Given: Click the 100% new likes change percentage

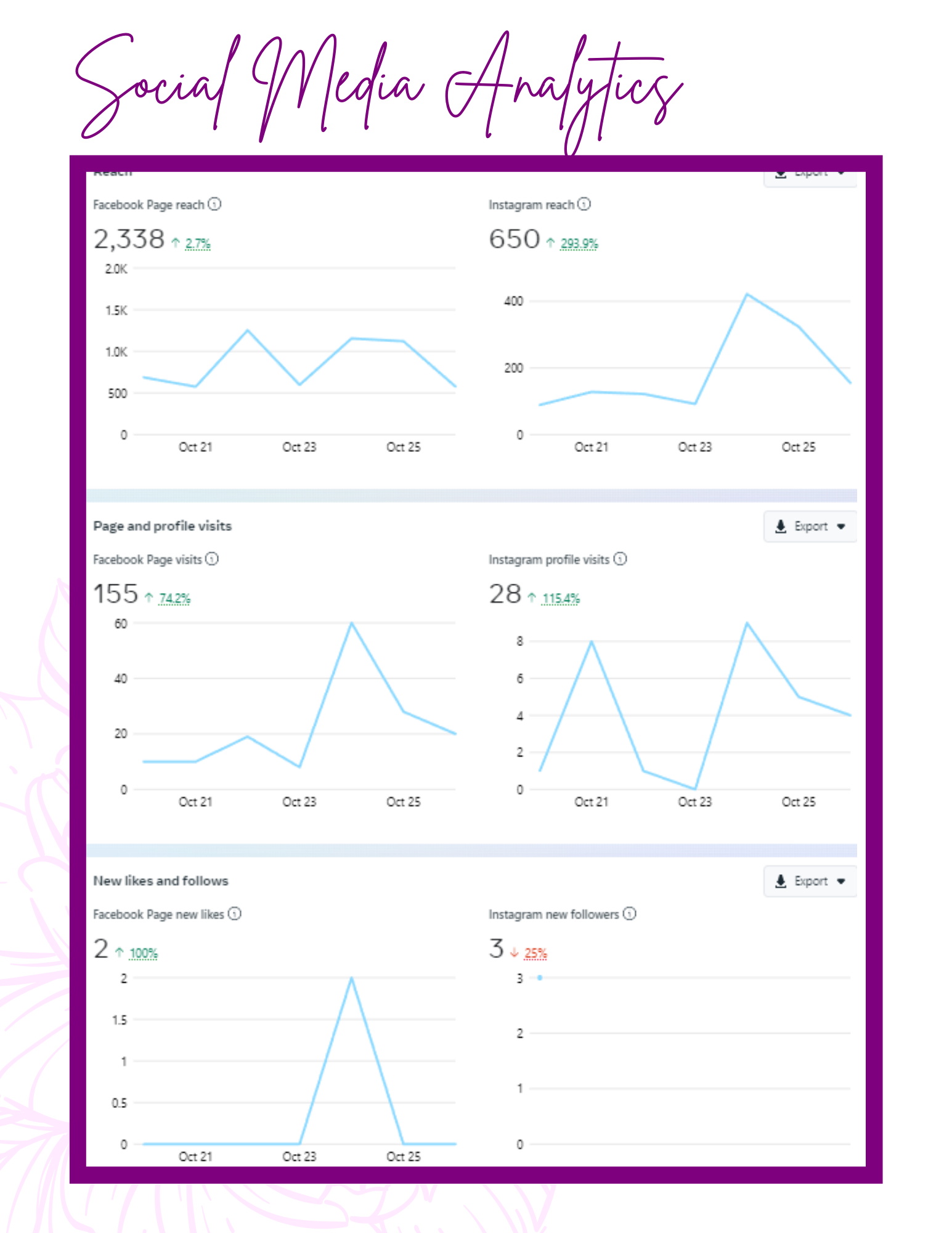Looking at the screenshot, I should (144, 954).
